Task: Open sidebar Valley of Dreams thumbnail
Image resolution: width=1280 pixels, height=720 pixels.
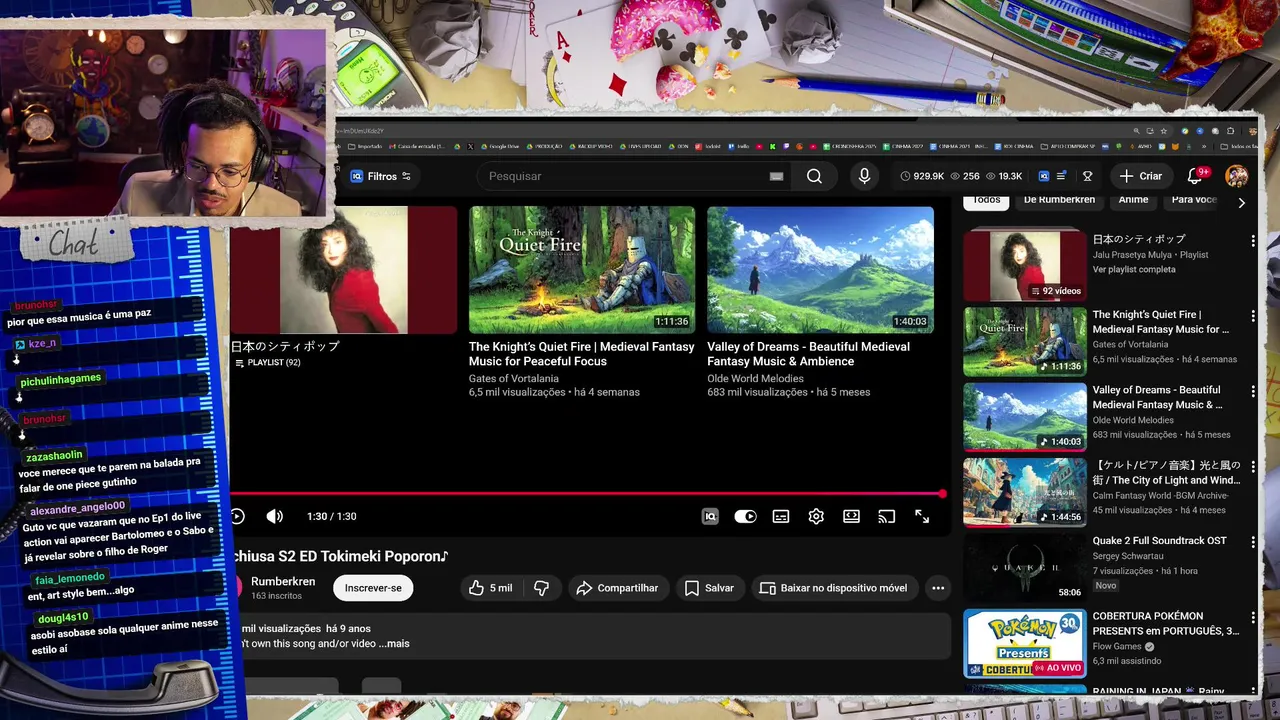Action: tap(1025, 416)
